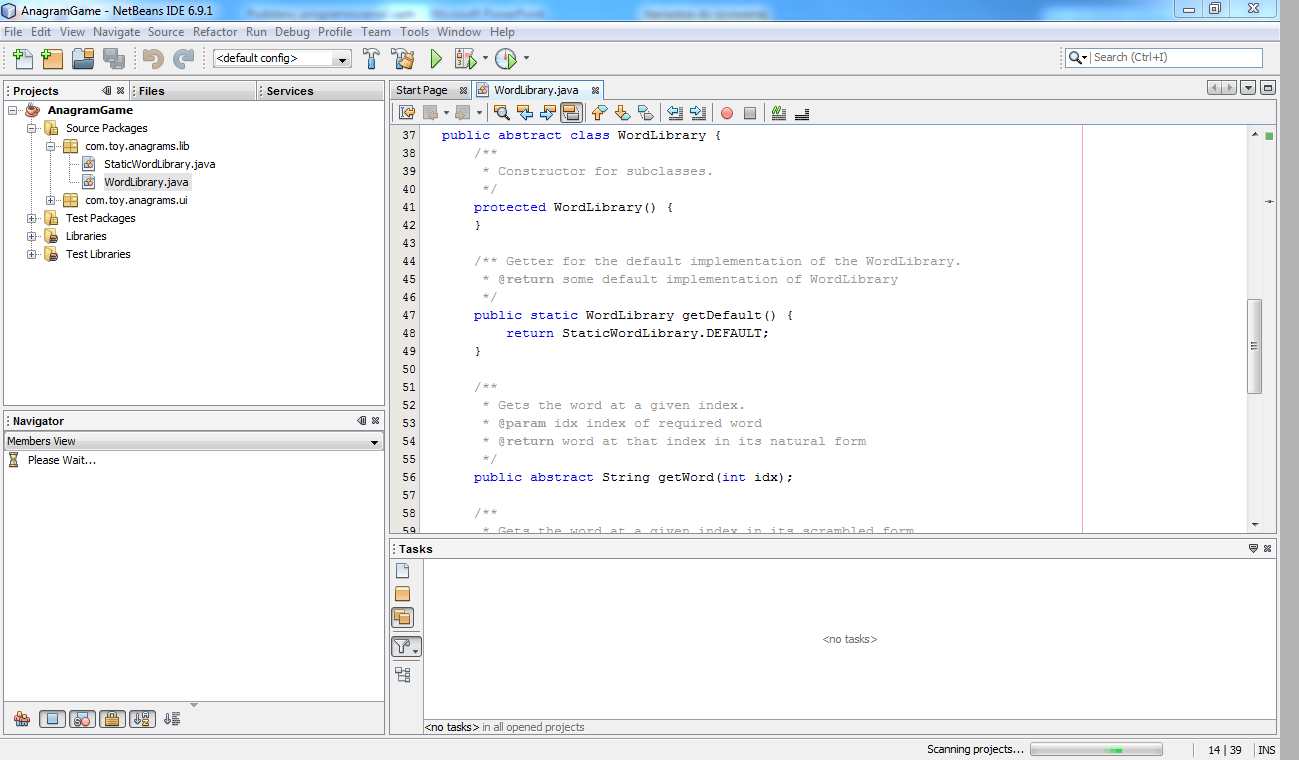Screen dimensions: 1299x760
Task: Show tasks for currently edited file only
Action: 403,571
